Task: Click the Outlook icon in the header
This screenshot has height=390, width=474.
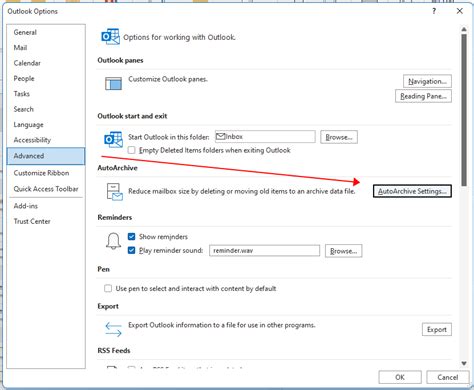Action: [x=110, y=37]
